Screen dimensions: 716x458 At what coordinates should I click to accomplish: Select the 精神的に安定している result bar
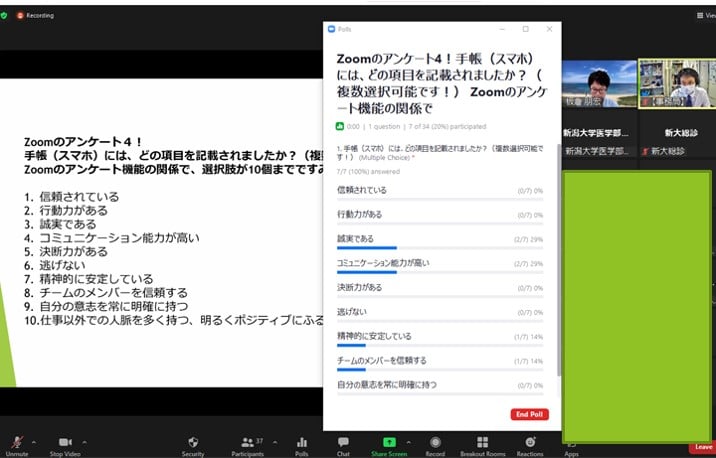click(440, 345)
